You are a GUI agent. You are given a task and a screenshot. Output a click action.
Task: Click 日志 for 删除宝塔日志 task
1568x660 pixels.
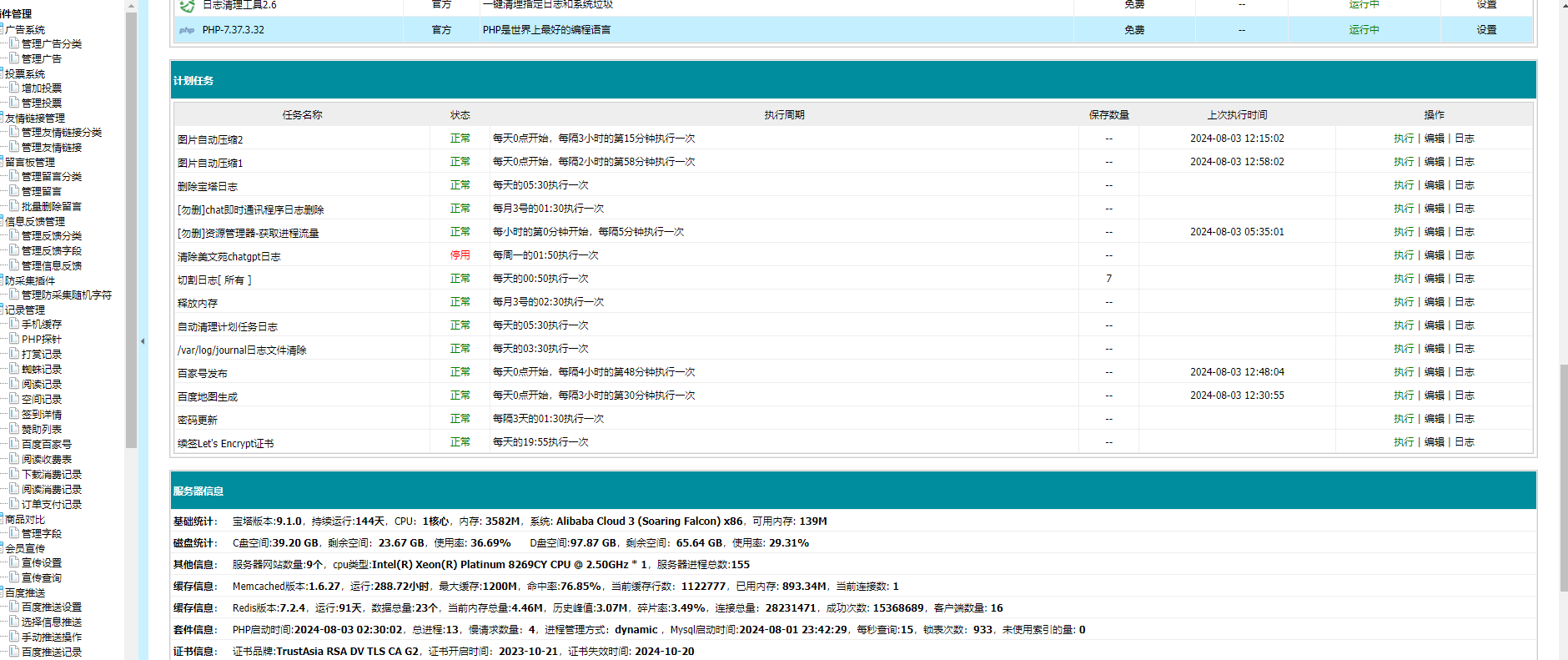[x=1465, y=185]
